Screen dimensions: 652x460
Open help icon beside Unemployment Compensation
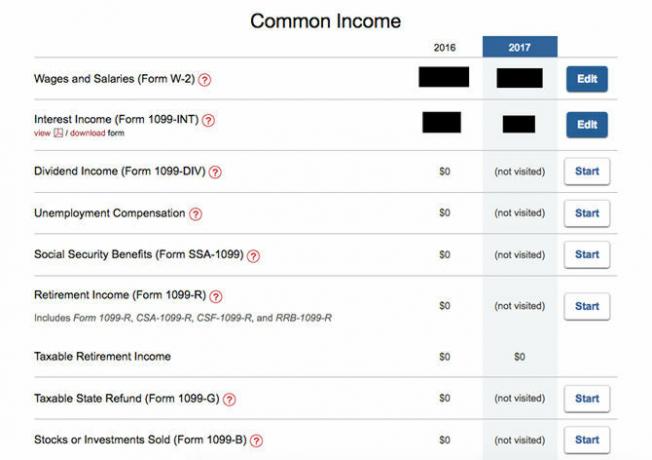195,214
